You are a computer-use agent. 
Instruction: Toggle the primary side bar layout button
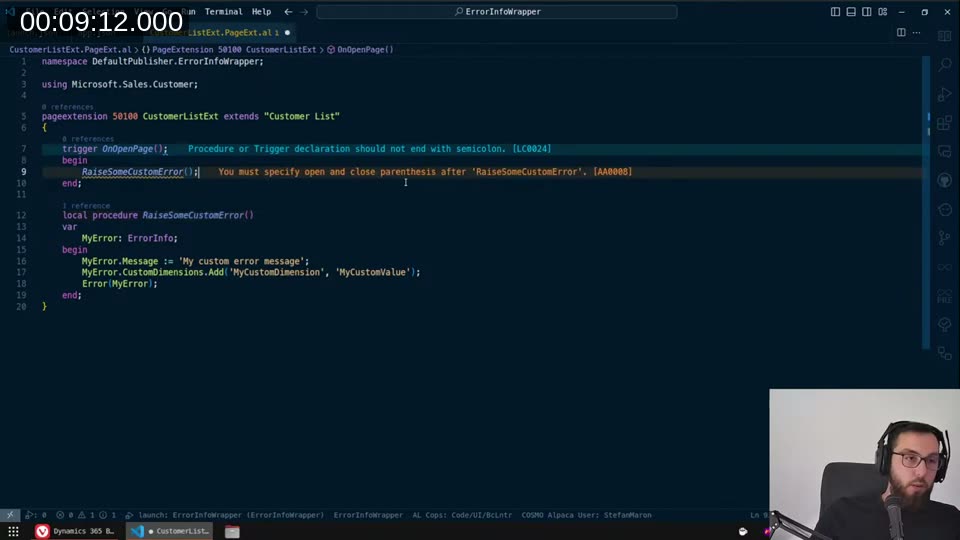[x=836, y=12]
